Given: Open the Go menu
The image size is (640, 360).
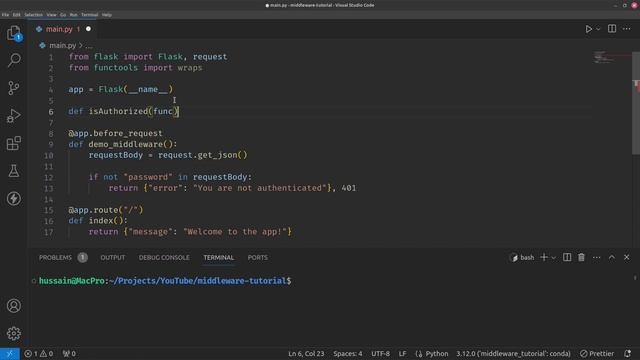Looking at the screenshot, I should coord(63,15).
